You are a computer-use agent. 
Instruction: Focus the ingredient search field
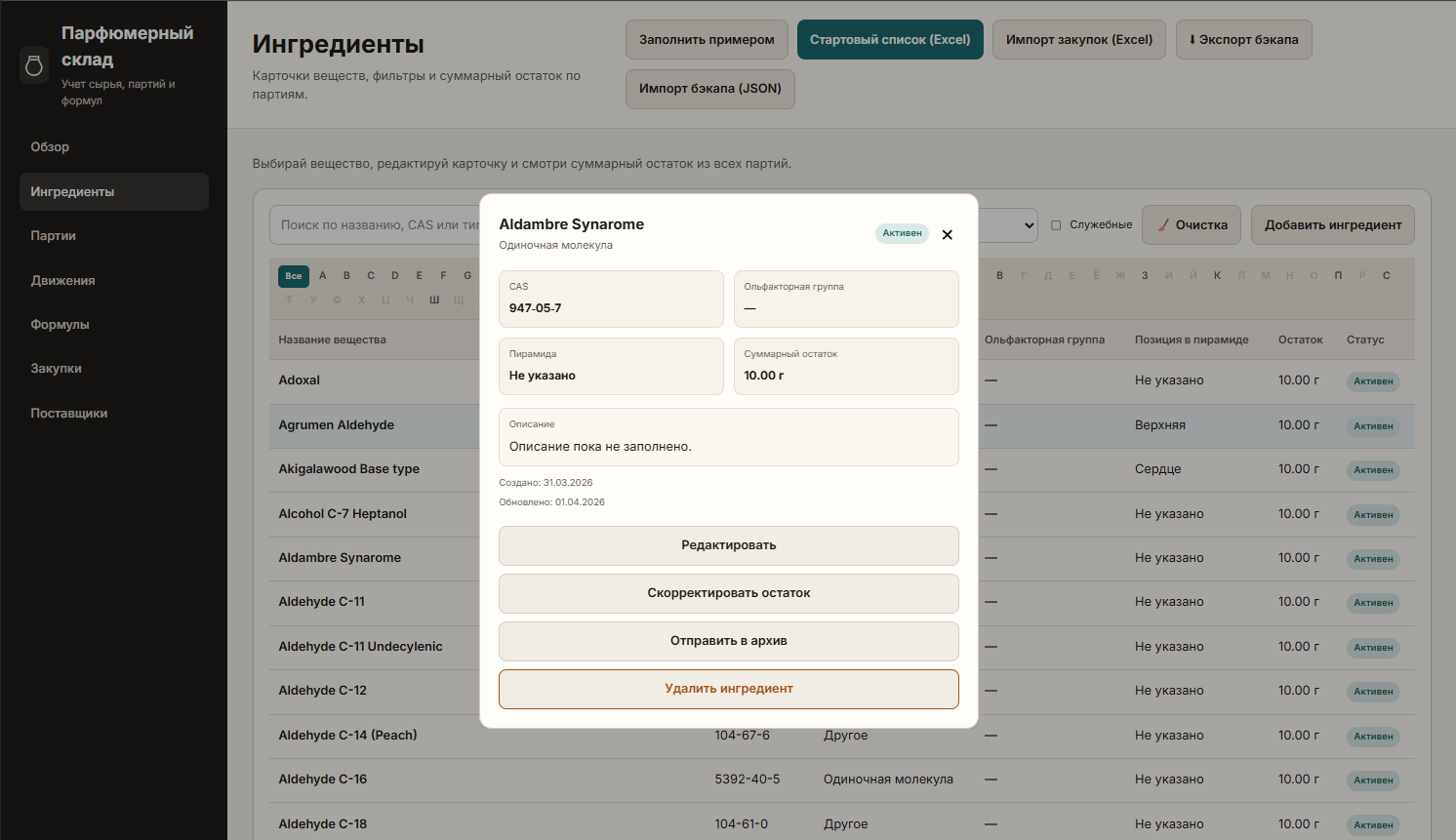(376, 225)
